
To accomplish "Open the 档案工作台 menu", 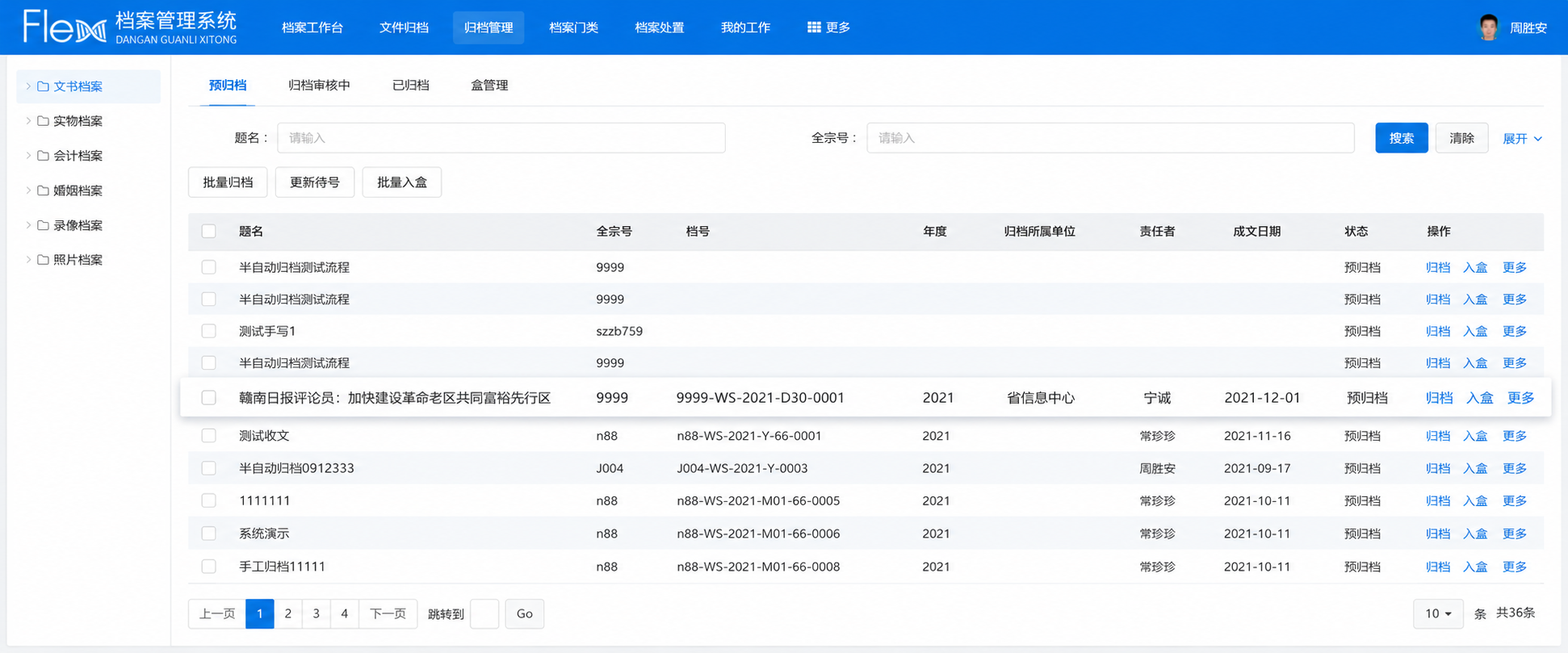I will click(312, 27).
